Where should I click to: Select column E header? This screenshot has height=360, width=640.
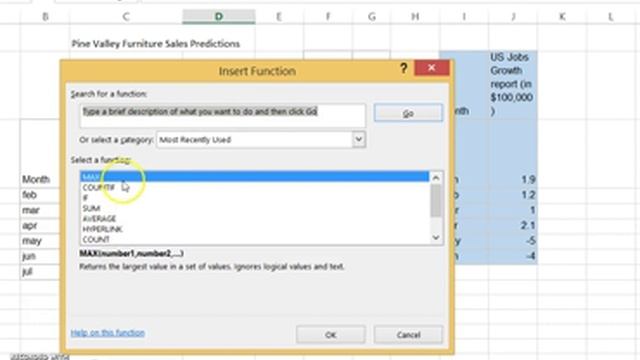[x=279, y=17]
